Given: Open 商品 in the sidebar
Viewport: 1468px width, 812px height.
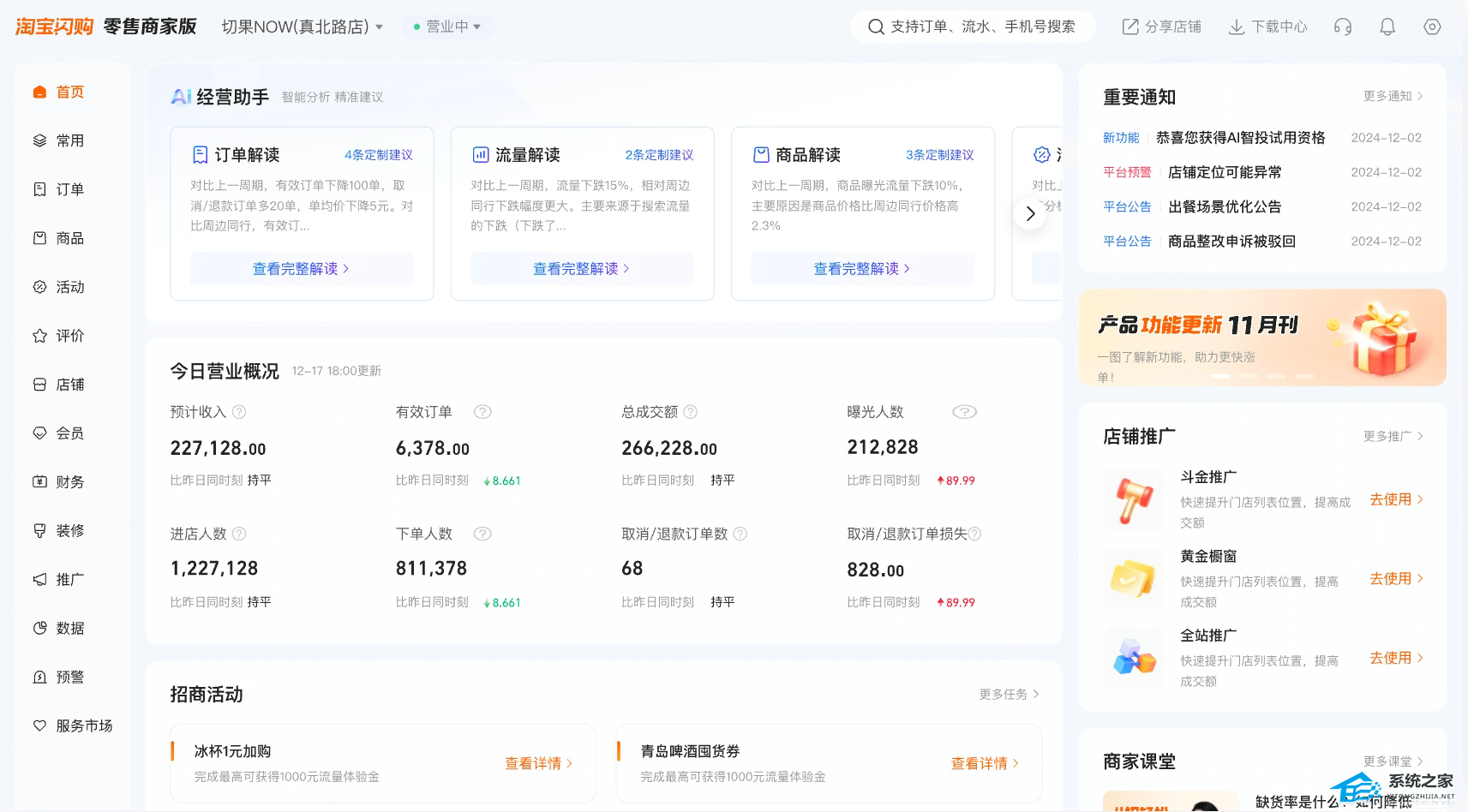Looking at the screenshot, I should click(72, 238).
